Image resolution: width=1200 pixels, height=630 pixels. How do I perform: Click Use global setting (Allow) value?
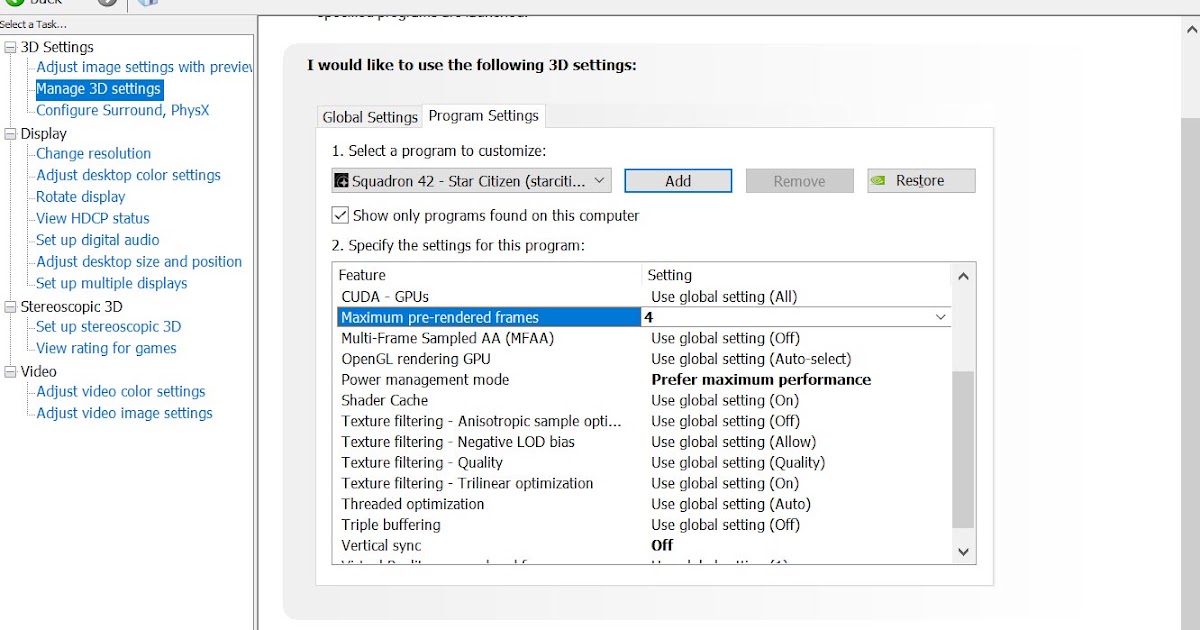pyautogui.click(x=734, y=442)
